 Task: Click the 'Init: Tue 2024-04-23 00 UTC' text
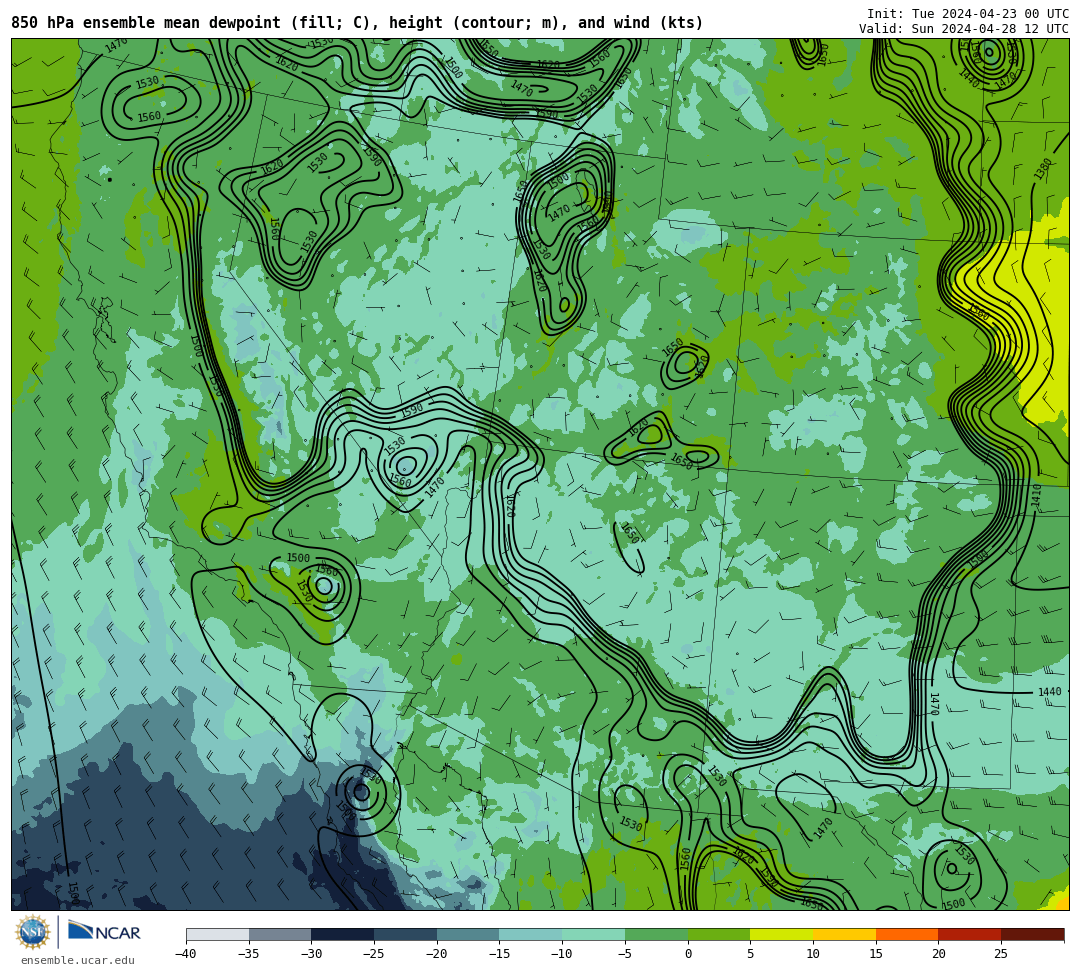968,14
